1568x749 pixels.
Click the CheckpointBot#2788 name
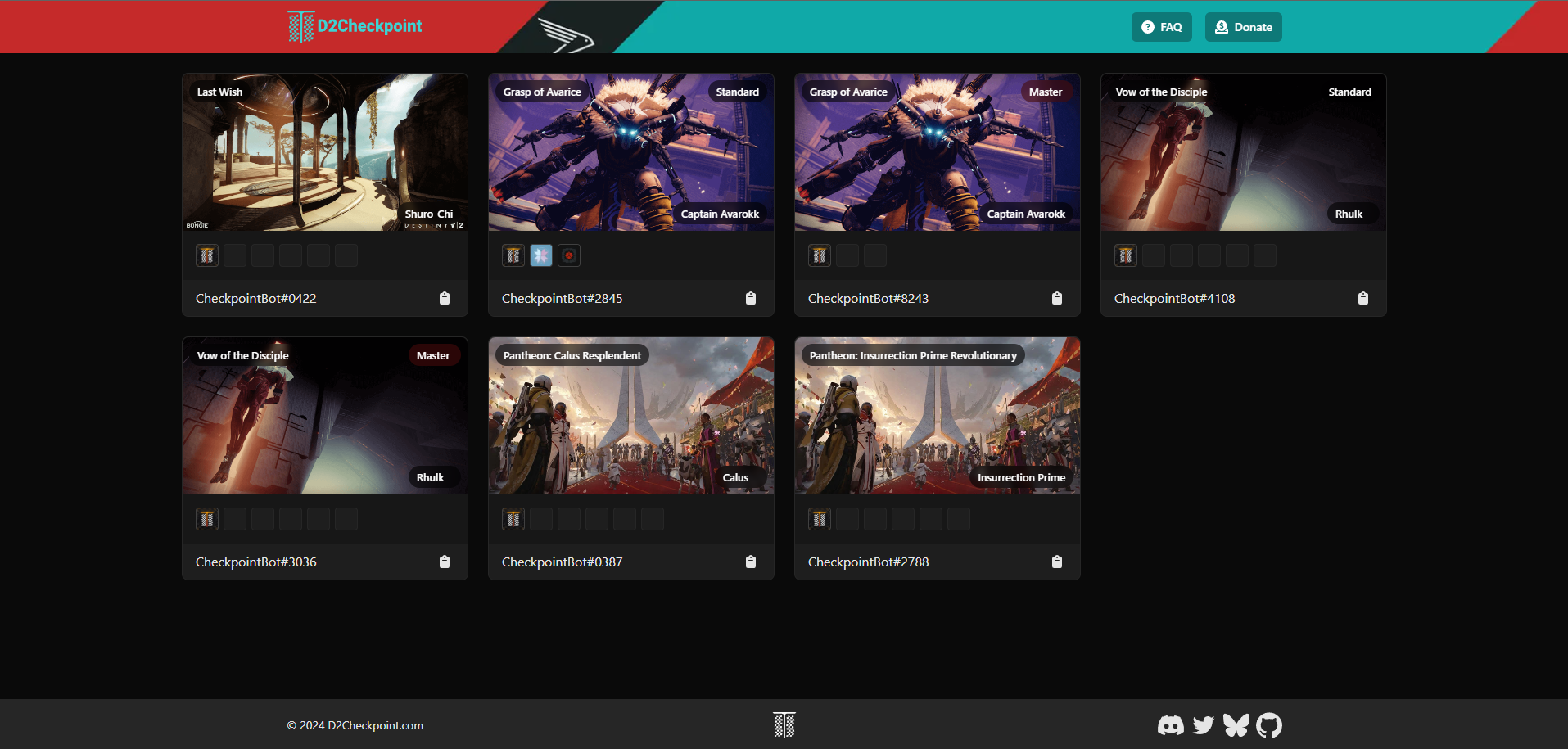(869, 562)
